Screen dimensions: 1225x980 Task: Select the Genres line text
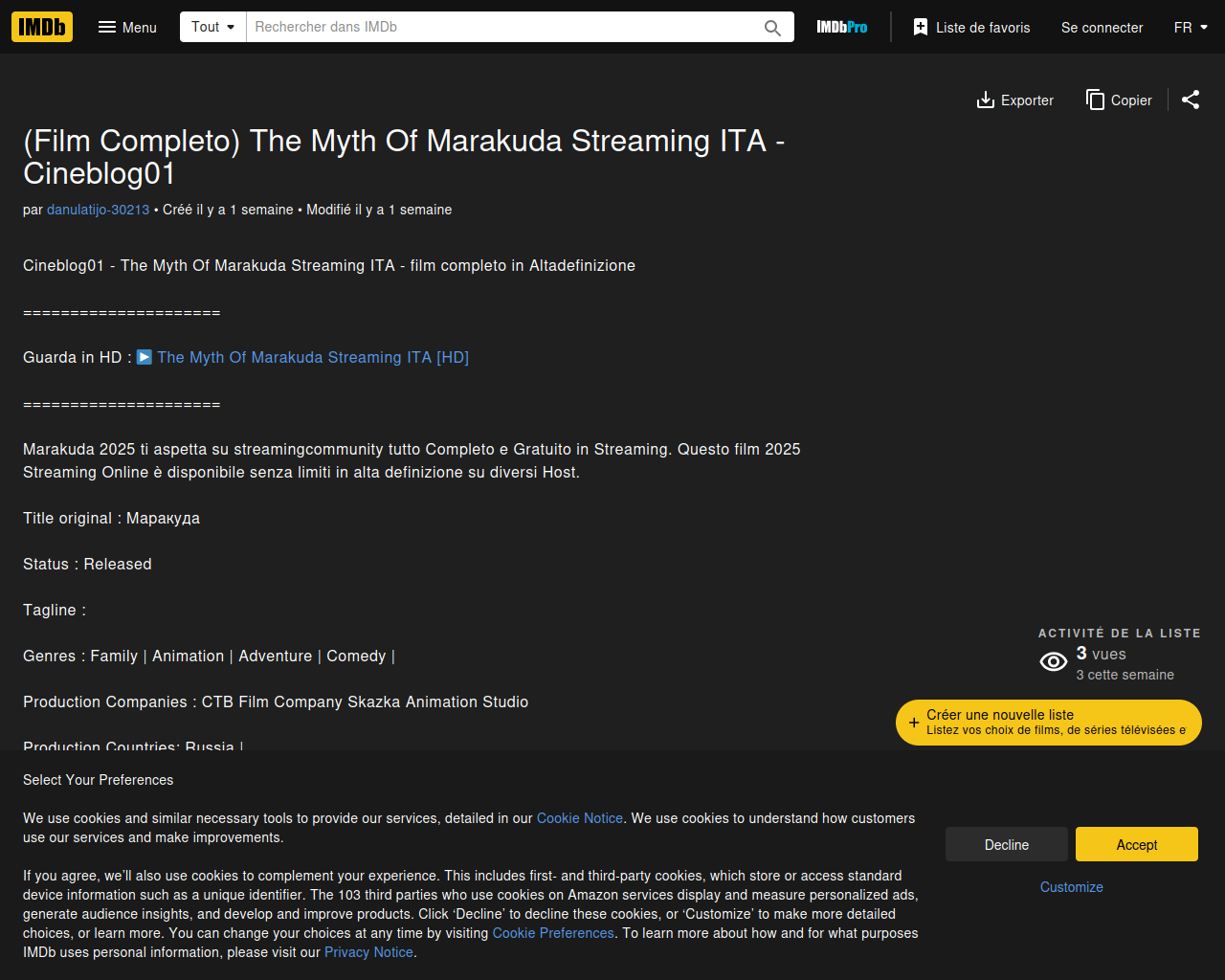coord(209,656)
